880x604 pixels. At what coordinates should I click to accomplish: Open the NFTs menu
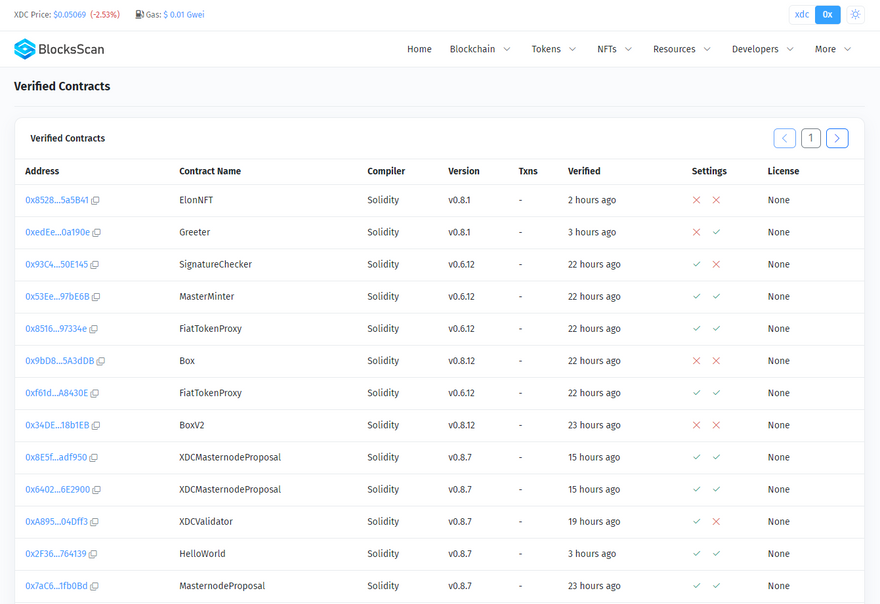[x=614, y=49]
